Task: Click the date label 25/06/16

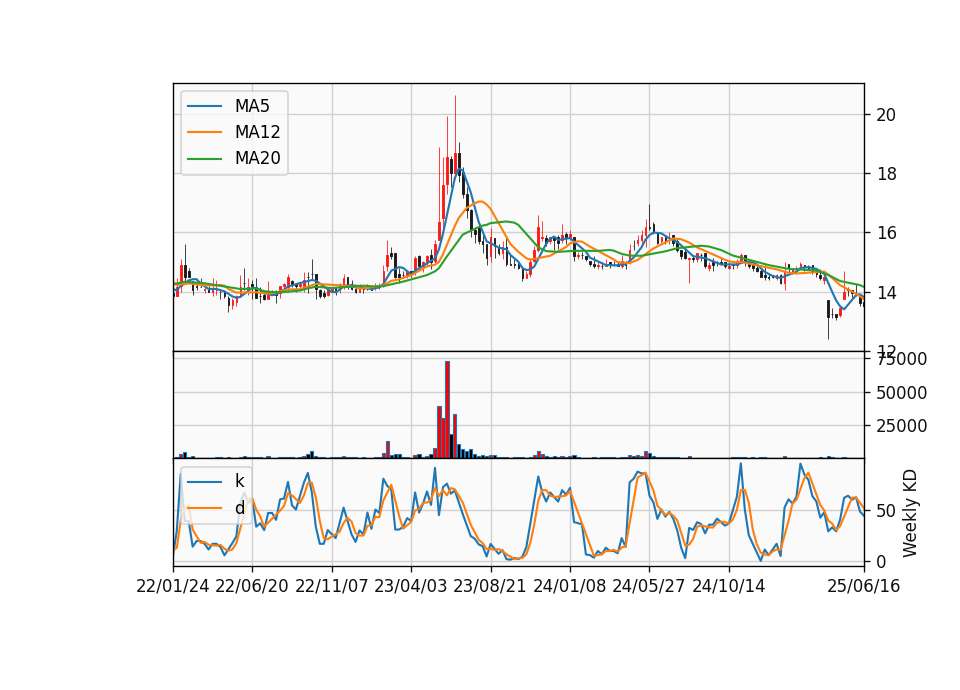Action: point(864,587)
